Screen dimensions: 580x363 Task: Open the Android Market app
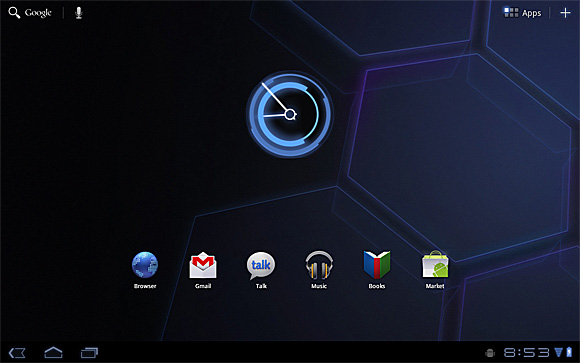(435, 269)
